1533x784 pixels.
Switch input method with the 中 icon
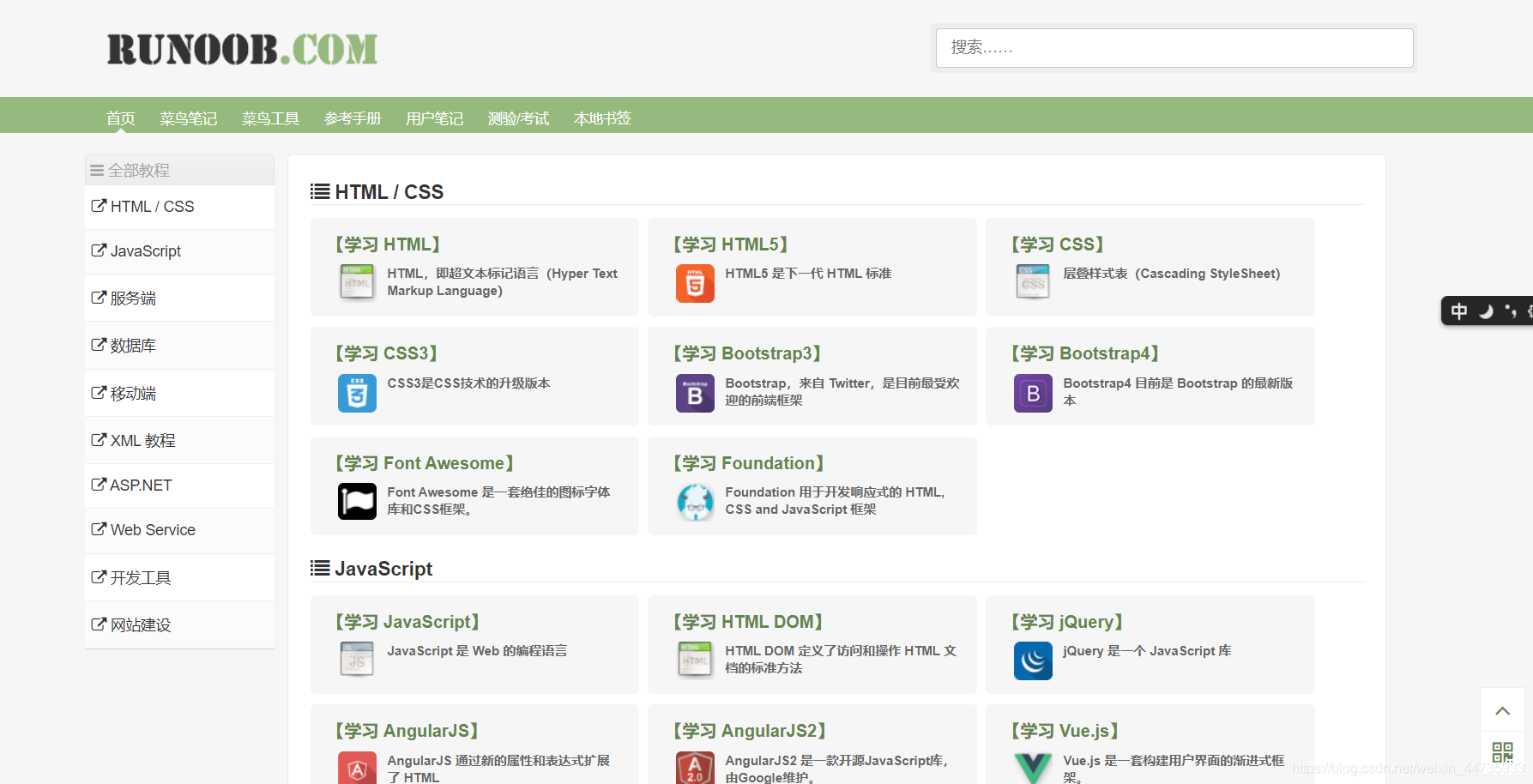point(1459,311)
